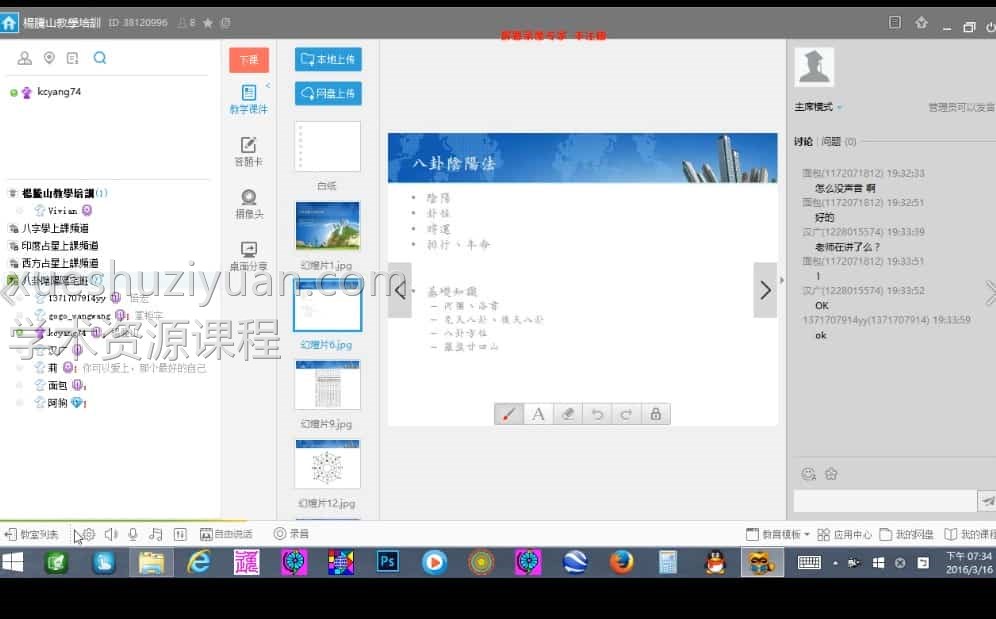Toggle the microphone on the bottom toolbar
This screenshot has height=619, width=996.
133,534
